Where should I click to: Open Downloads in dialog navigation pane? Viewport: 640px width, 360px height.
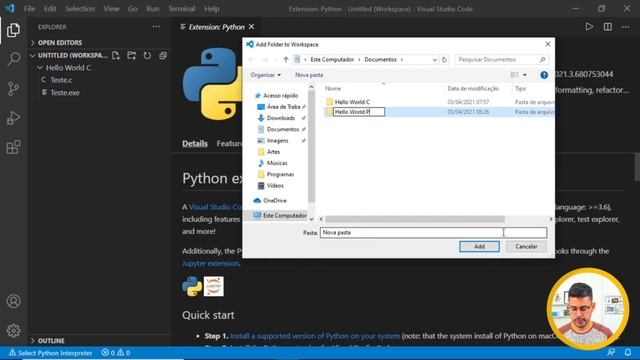[x=280, y=118]
